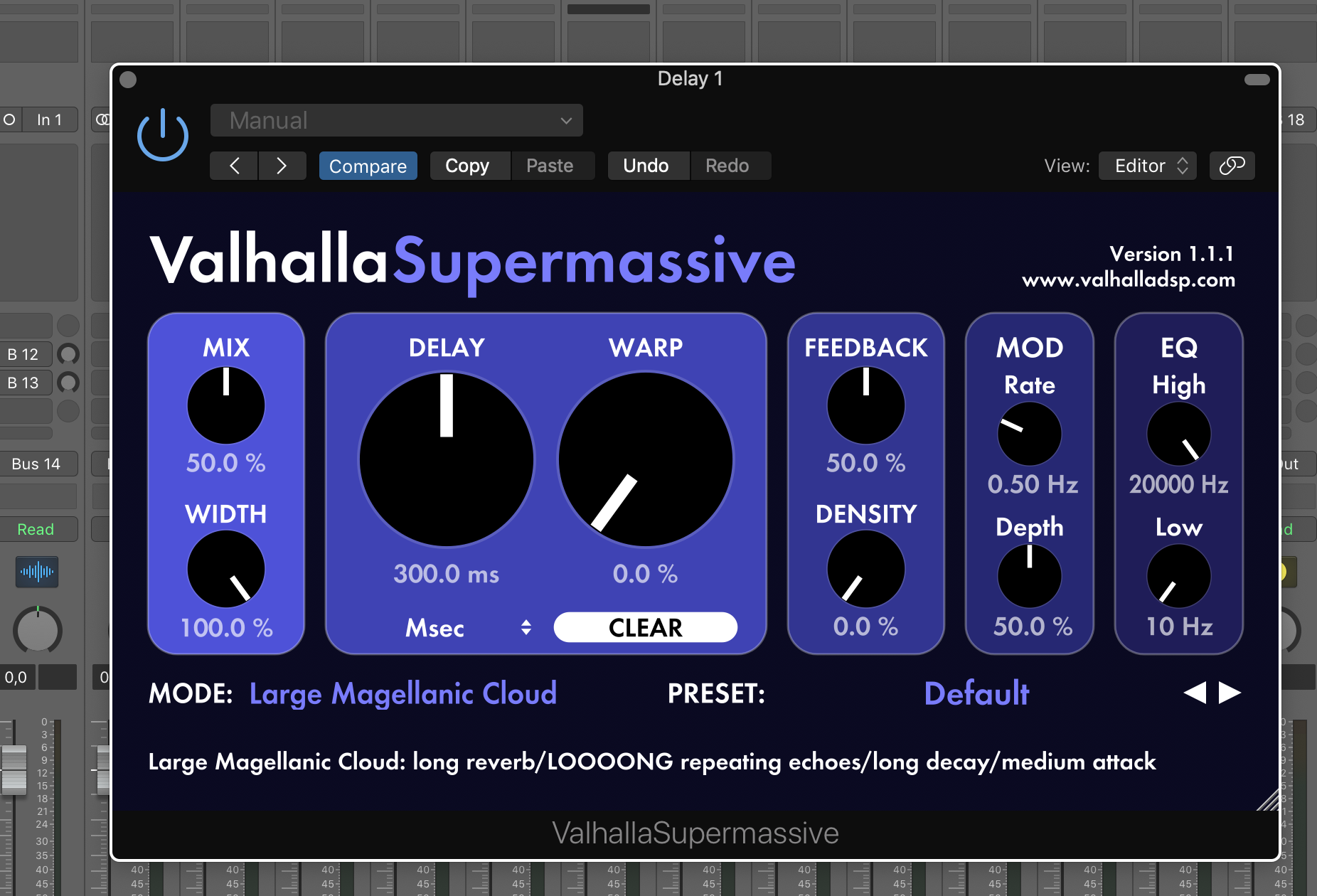Click the round close button of Delay 1 window

128,80
